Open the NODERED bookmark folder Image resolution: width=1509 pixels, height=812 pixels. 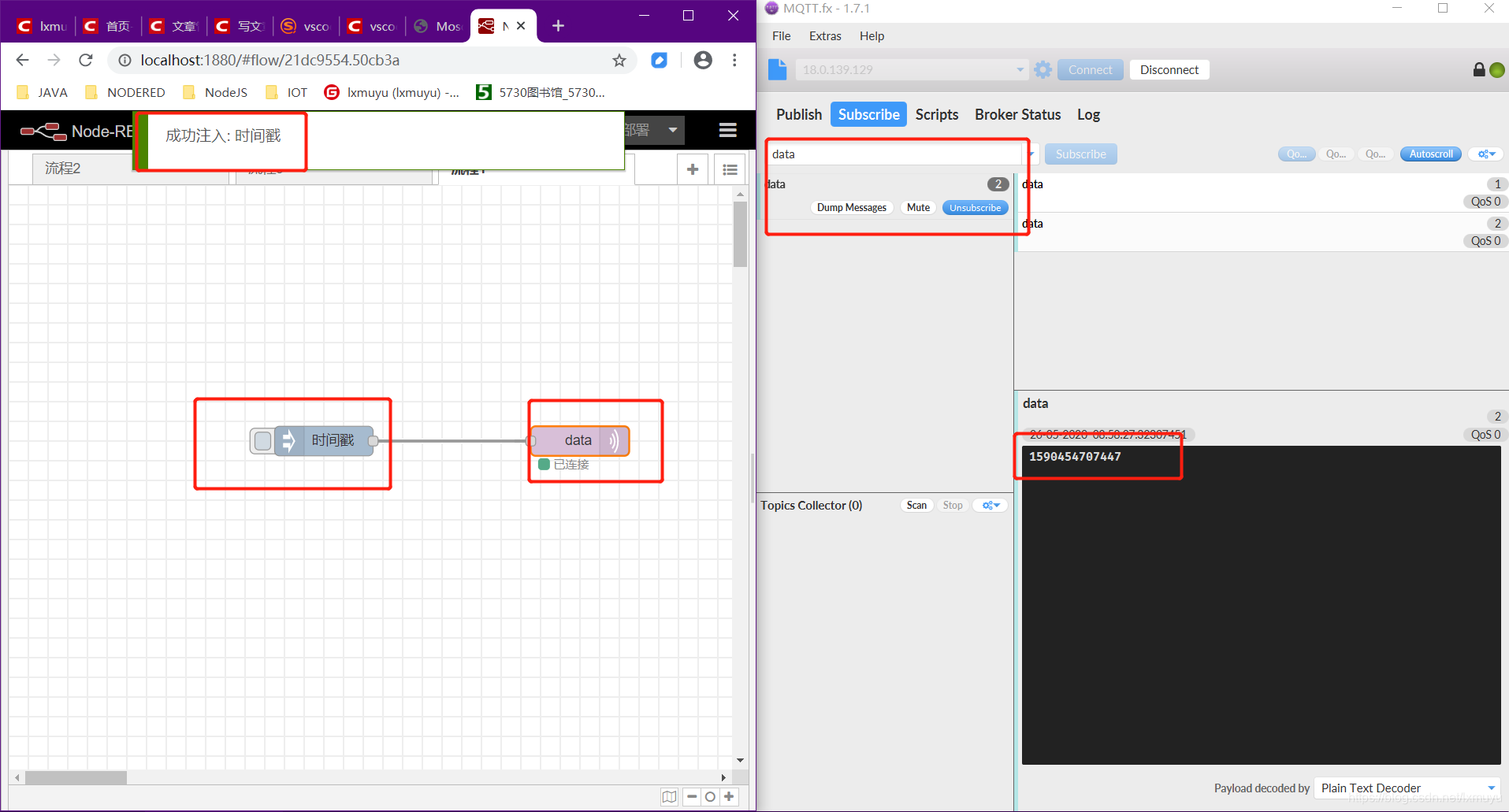[125, 92]
